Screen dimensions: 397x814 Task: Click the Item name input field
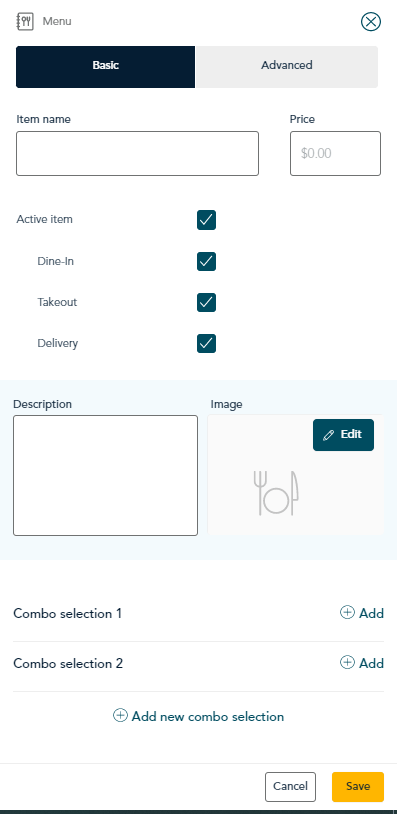point(138,153)
